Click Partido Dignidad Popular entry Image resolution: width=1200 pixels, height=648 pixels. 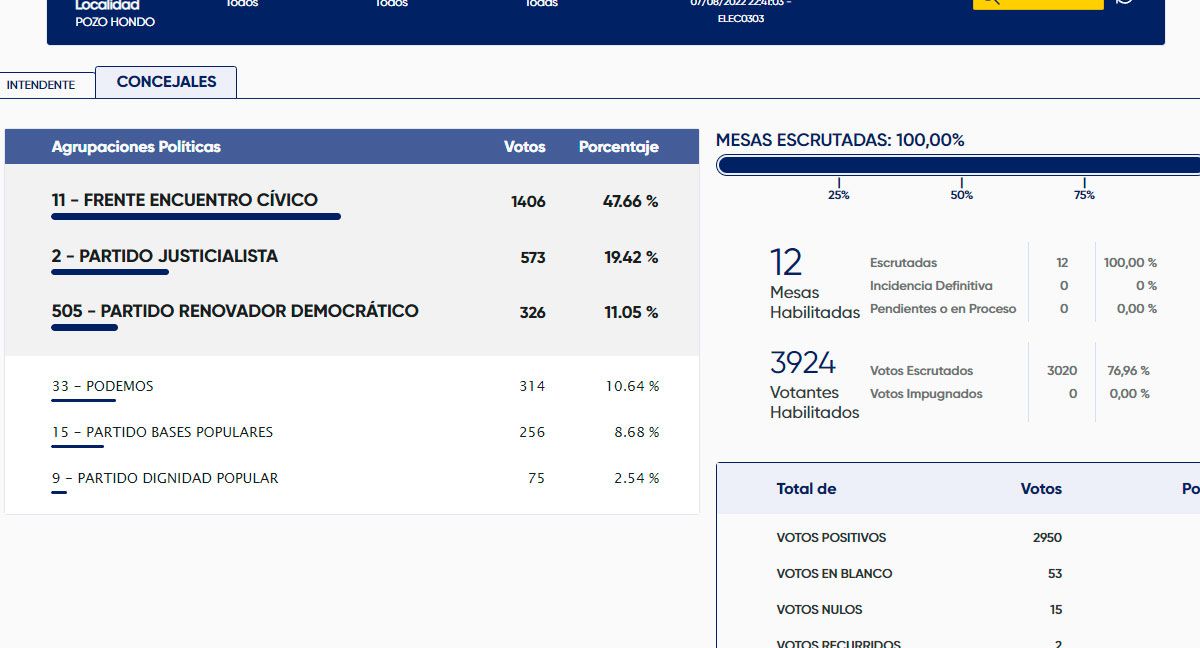(165, 478)
